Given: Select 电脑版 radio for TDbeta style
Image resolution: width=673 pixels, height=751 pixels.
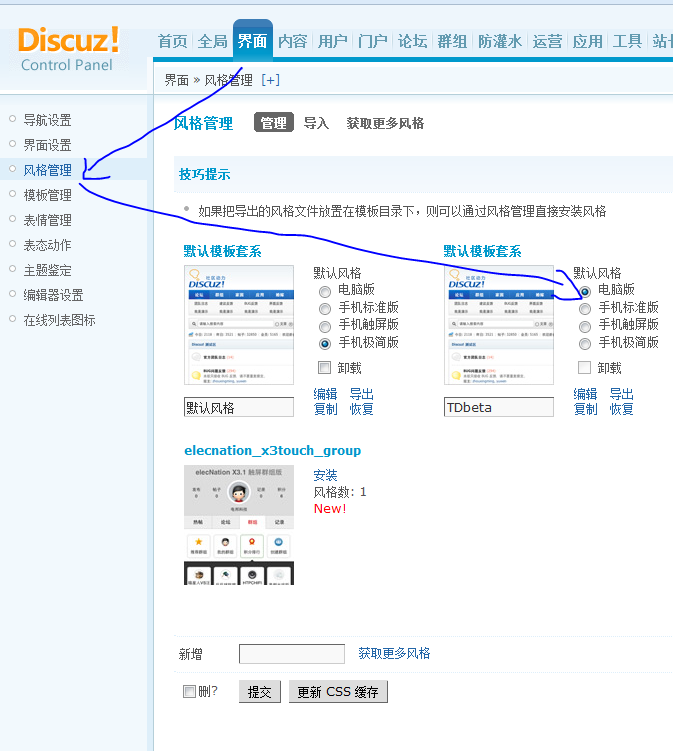Looking at the screenshot, I should pos(585,291).
